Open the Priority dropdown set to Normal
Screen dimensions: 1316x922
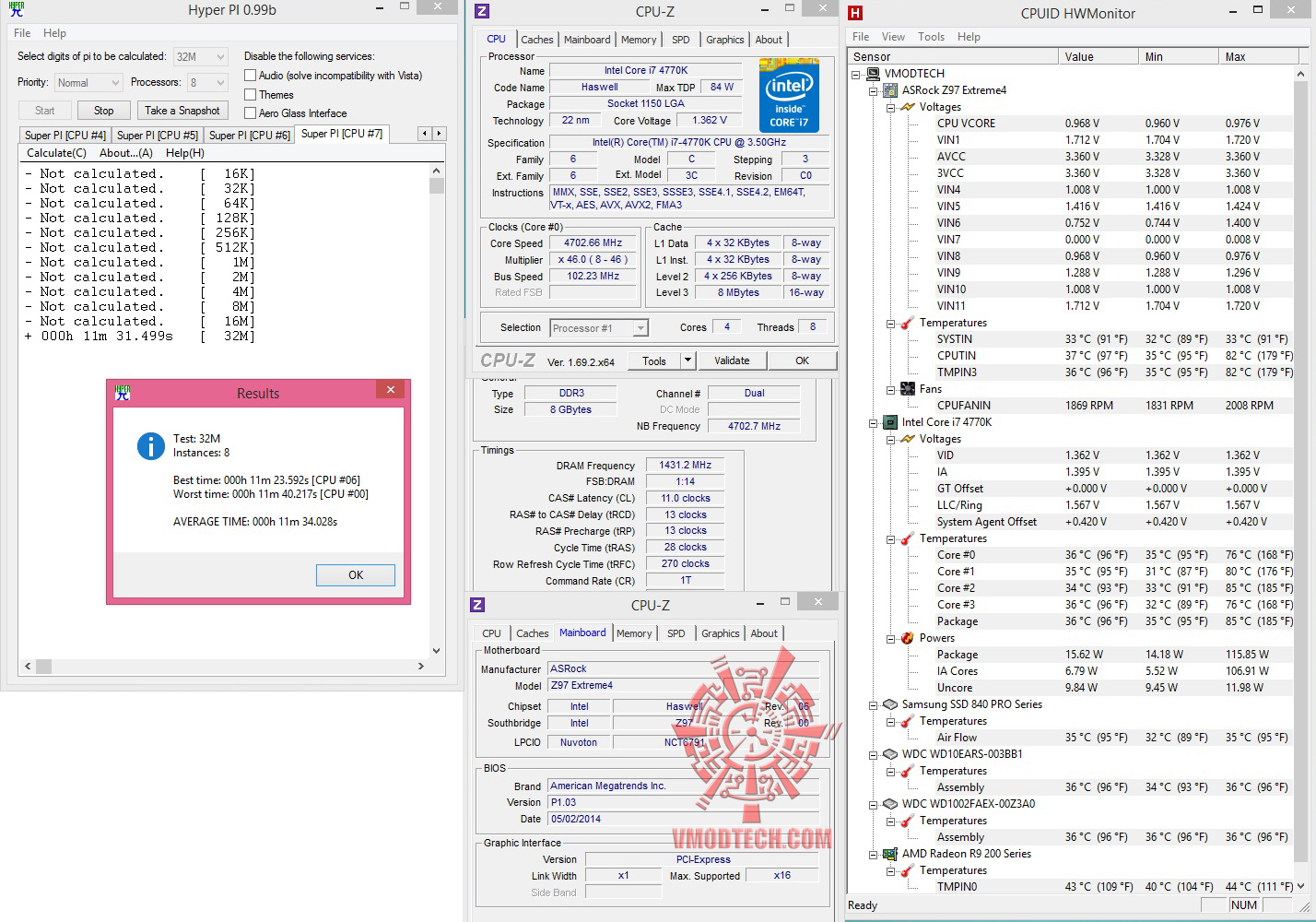pos(88,83)
